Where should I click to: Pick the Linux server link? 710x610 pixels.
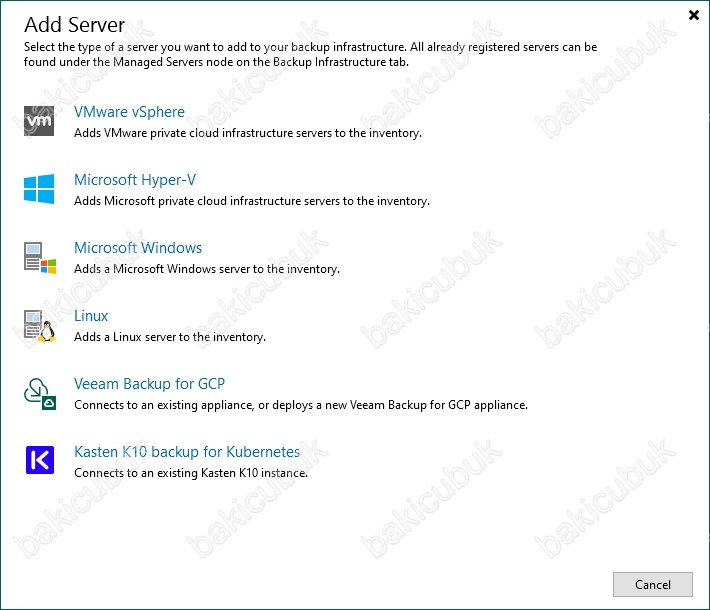click(91, 316)
